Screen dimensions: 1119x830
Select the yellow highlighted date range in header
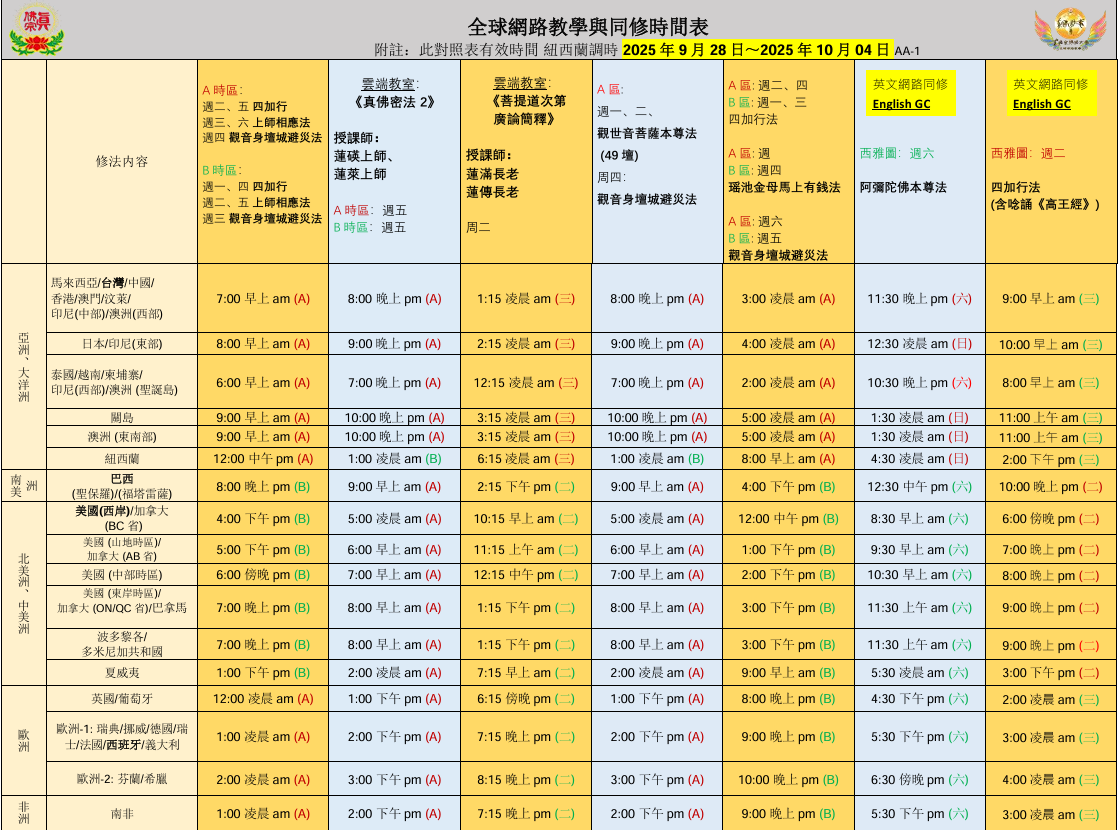(x=756, y=49)
